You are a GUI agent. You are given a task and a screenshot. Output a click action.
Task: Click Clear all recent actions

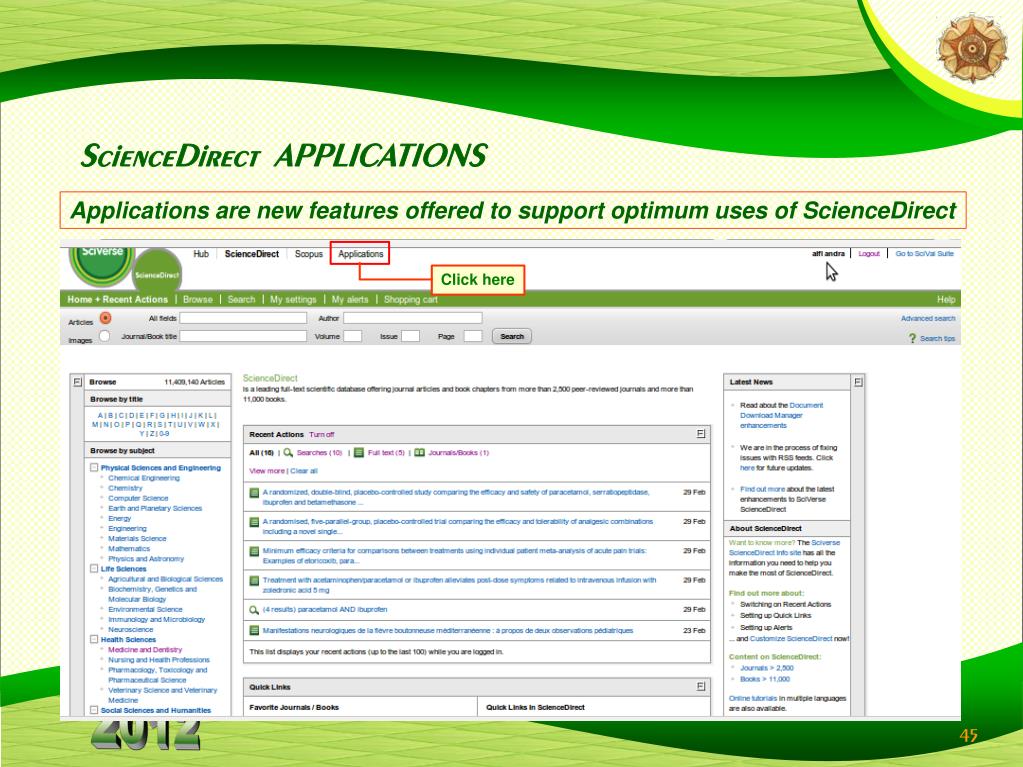(304, 471)
